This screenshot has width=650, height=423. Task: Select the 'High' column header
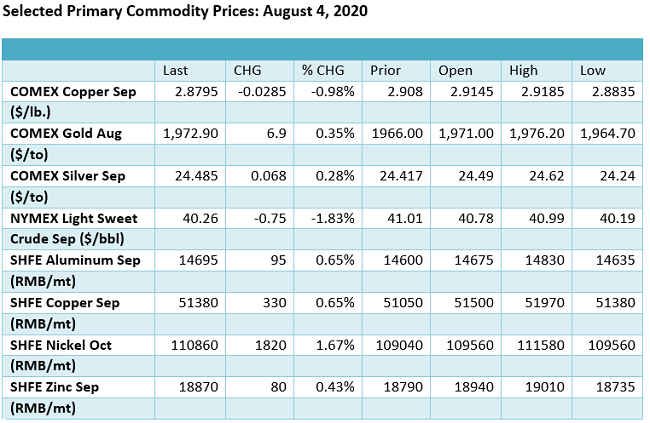[x=523, y=70]
